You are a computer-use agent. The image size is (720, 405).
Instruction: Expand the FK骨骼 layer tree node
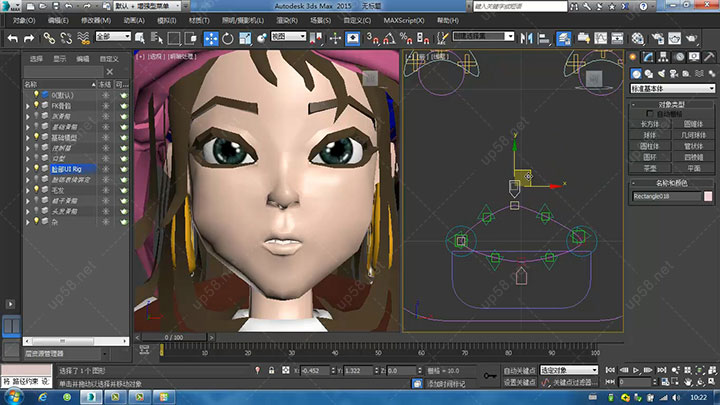(x=28, y=106)
